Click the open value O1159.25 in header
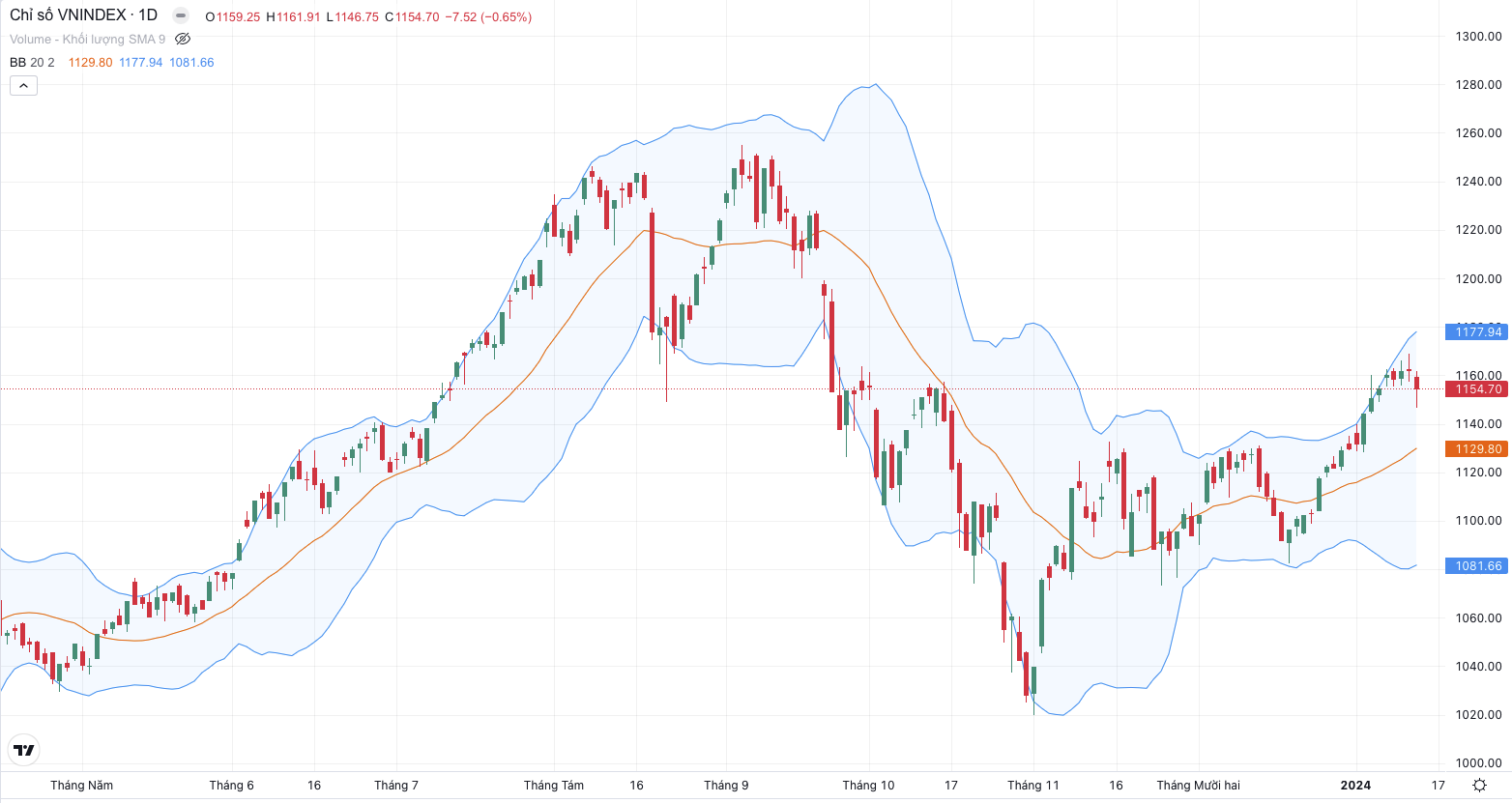Viewport: 1512px width, 803px height. [x=233, y=17]
